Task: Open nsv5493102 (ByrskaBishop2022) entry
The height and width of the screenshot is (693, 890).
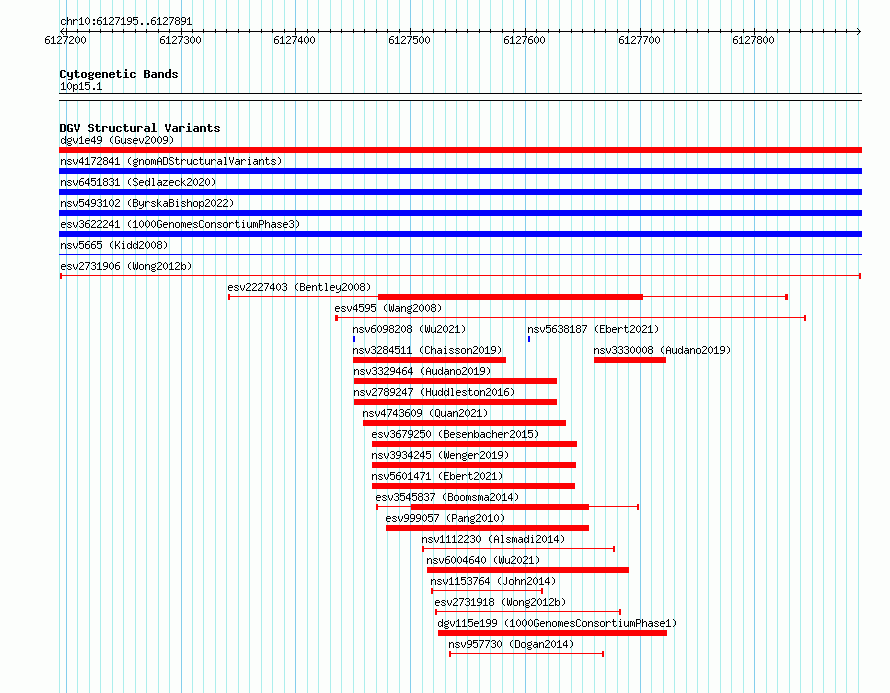Action: point(147,203)
